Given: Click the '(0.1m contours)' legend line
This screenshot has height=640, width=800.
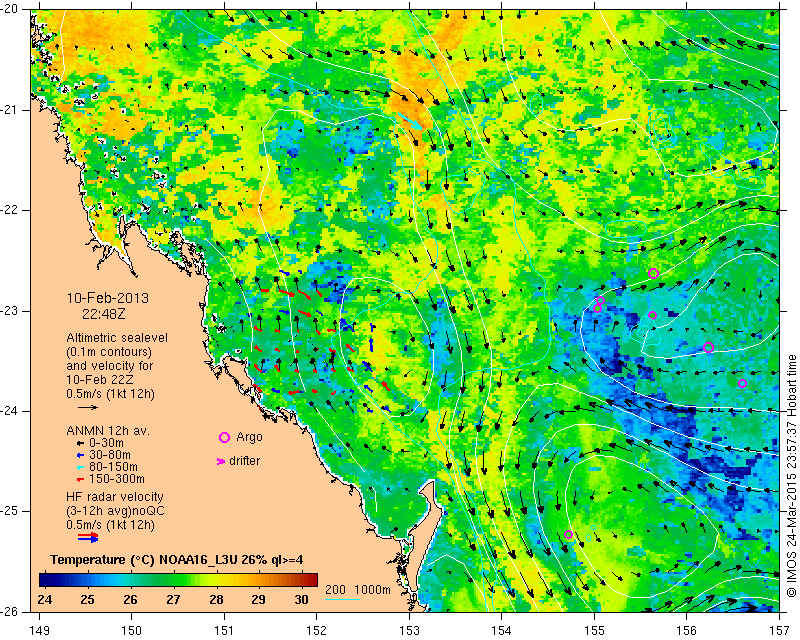Looking at the screenshot, I should click(x=109, y=352).
